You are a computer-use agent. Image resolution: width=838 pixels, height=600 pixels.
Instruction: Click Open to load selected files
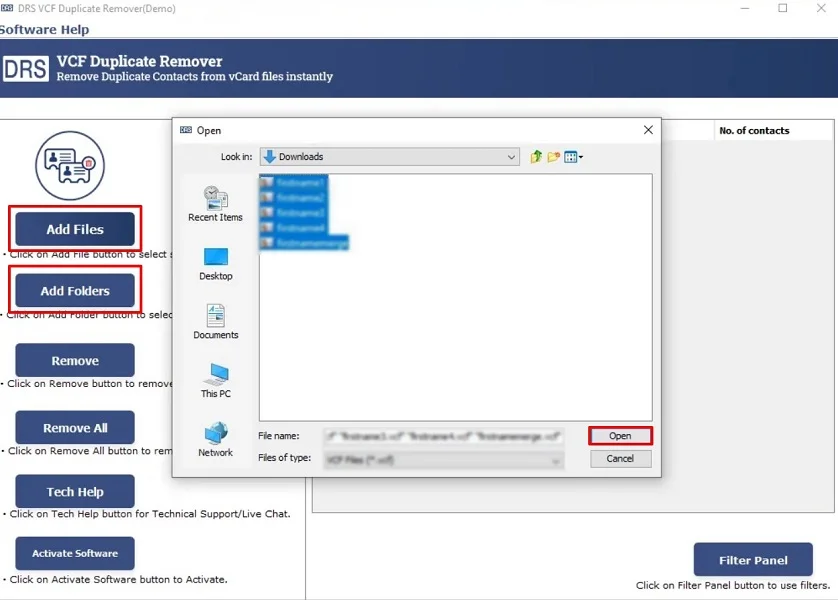(620, 436)
